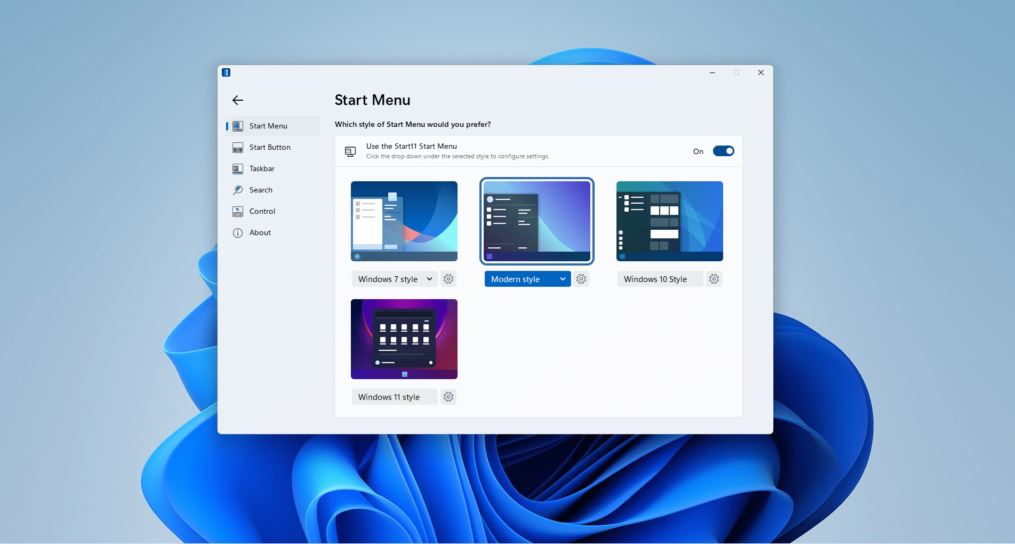Open settings gear for Modern style
This screenshot has width=1015, height=544.
pyautogui.click(x=581, y=279)
